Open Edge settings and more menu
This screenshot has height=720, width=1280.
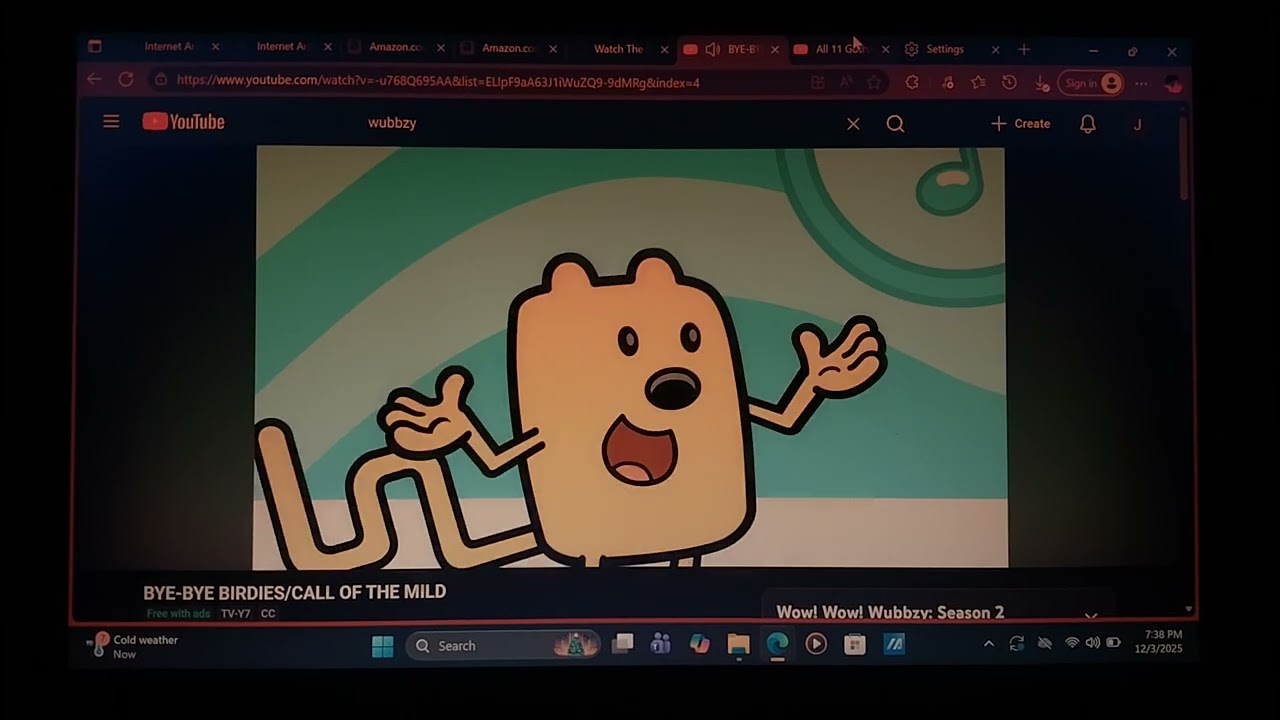(1141, 84)
